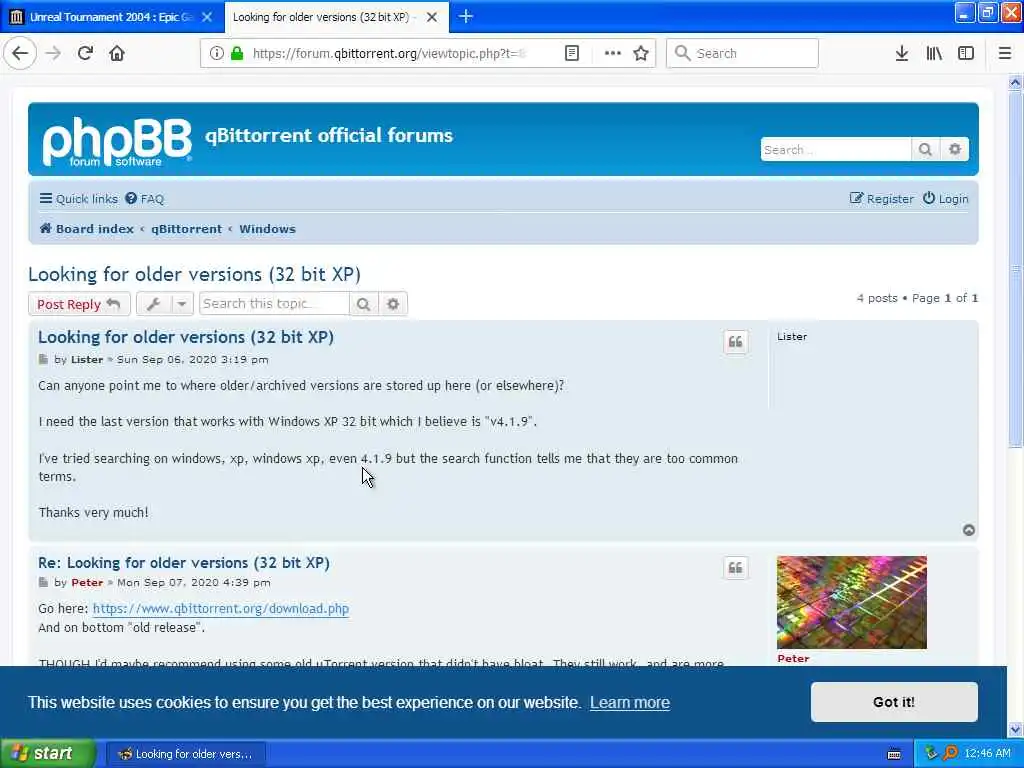1024x768 pixels.
Task: Click the green padlock security icon
Action: click(237, 53)
